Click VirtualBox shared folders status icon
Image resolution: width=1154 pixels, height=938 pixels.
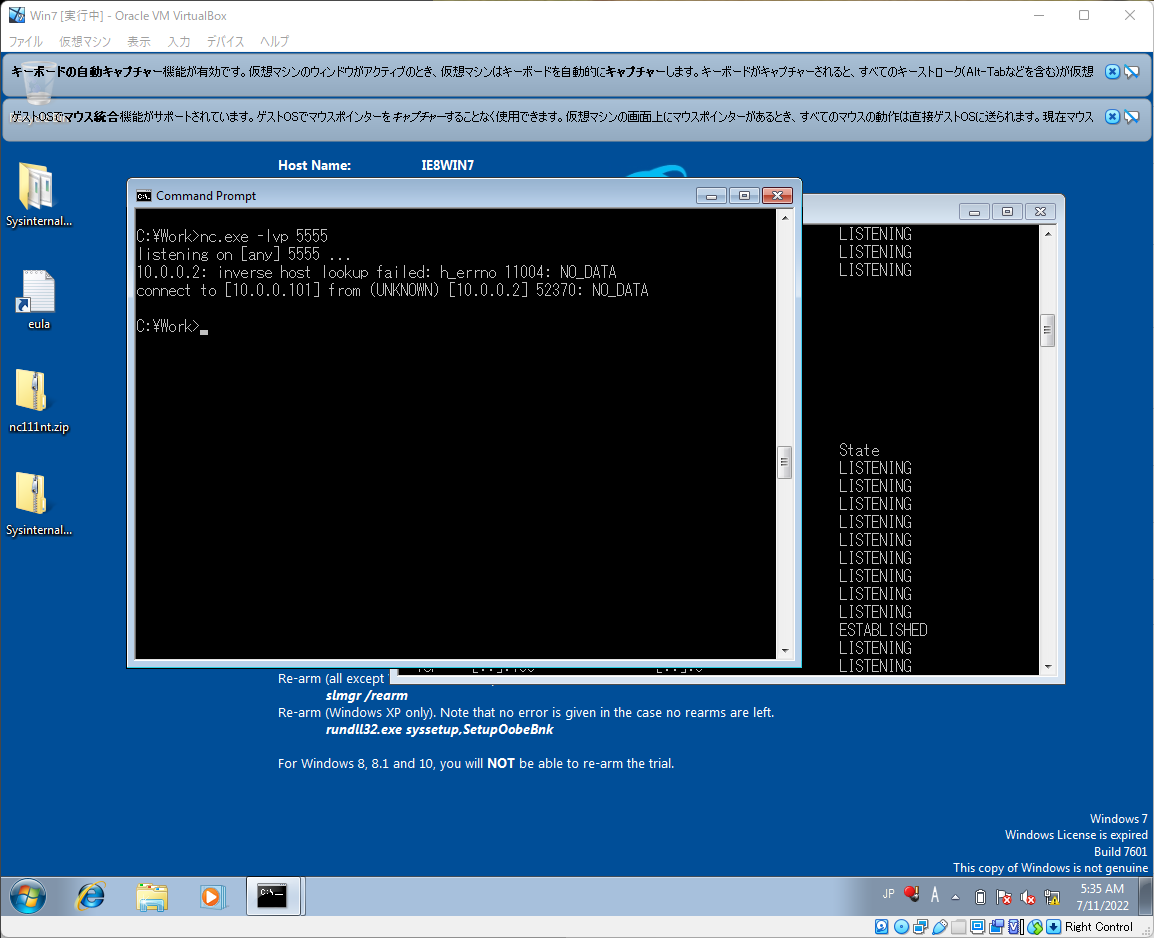click(x=958, y=927)
